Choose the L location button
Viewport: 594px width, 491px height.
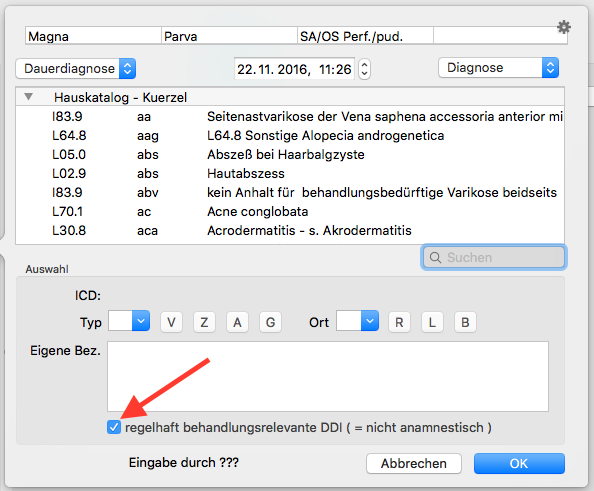(x=432, y=322)
